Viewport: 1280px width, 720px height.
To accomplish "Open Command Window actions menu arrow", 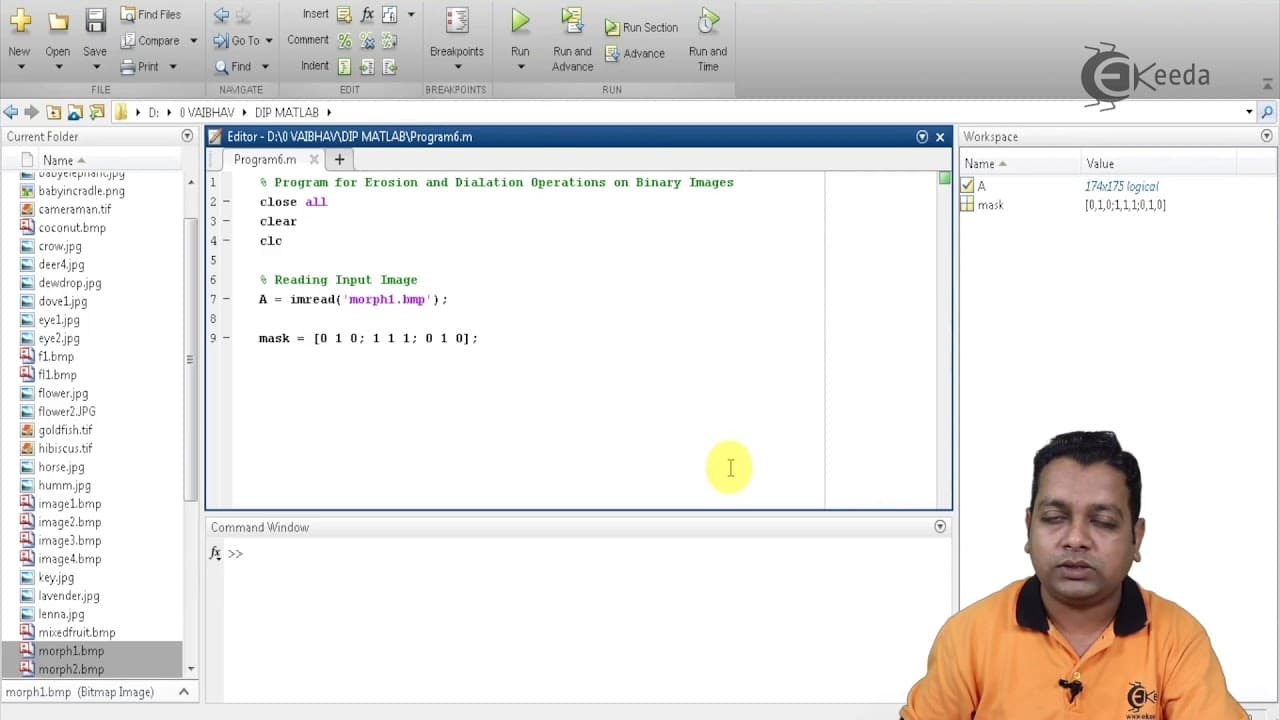I will click(940, 527).
